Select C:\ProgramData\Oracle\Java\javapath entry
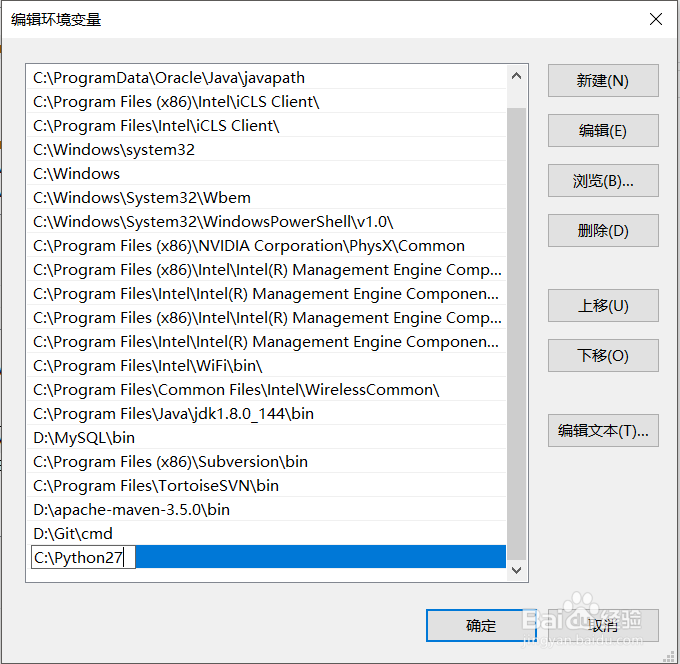 266,78
